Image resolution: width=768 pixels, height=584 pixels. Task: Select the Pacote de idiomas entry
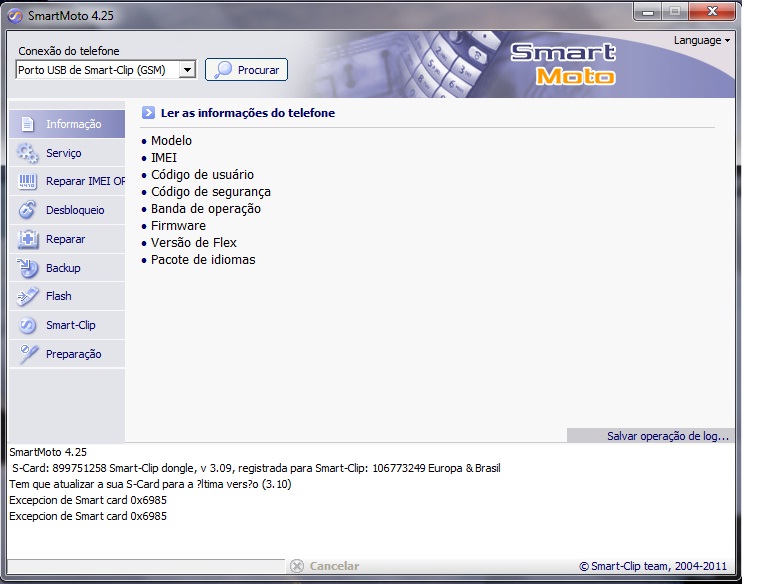point(203,260)
